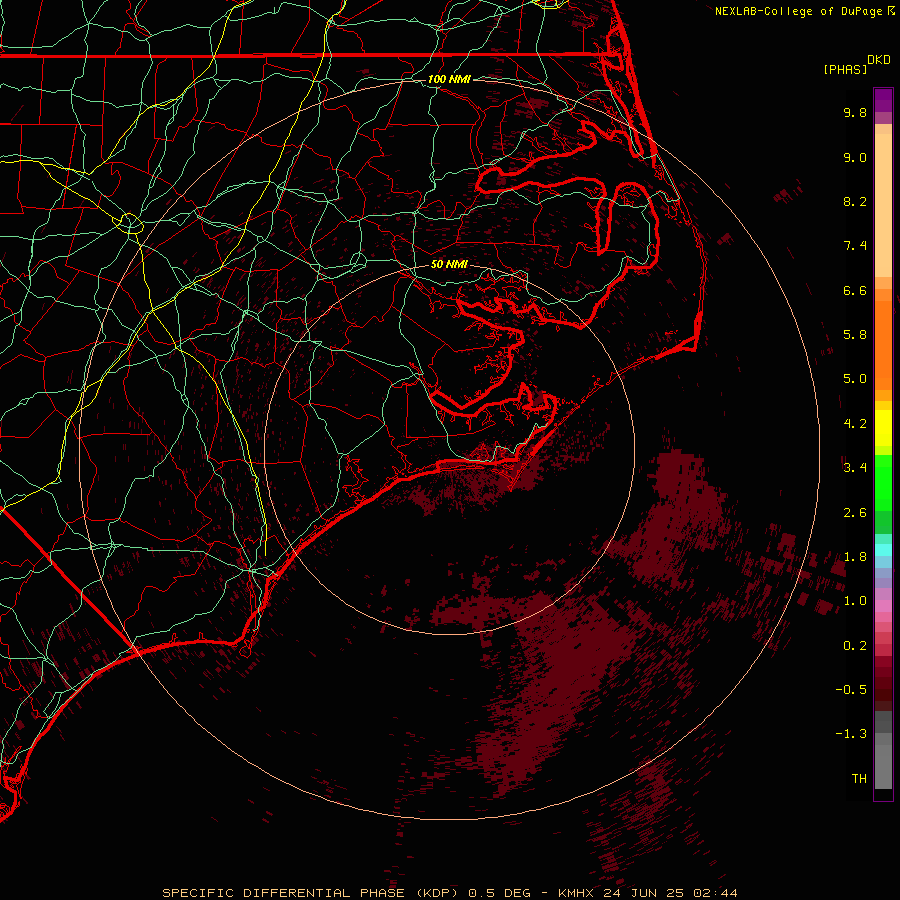Click the 1.0 value on the scale
This screenshot has width=900, height=900.
[855, 601]
